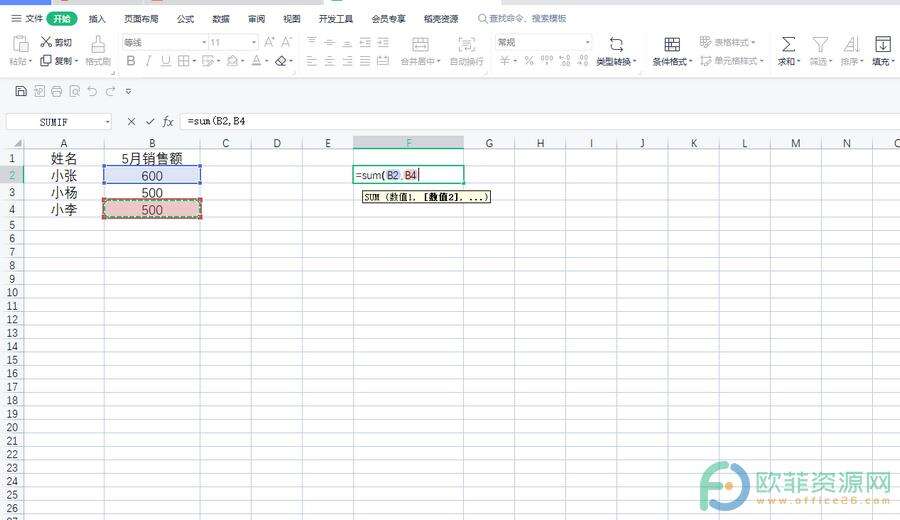Click the command search box
The width and height of the screenshot is (900, 520).
pyautogui.click(x=522, y=18)
